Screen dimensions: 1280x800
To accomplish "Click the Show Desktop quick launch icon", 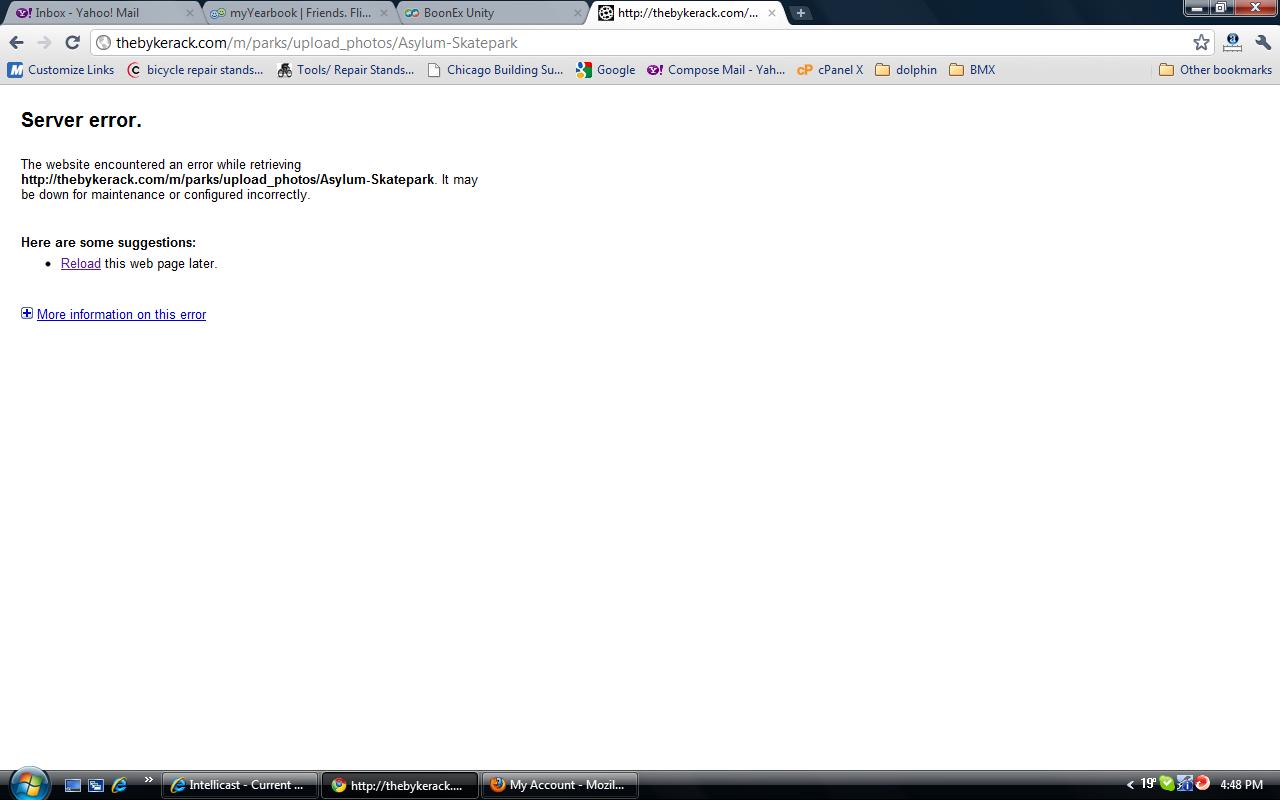I will click(72, 785).
